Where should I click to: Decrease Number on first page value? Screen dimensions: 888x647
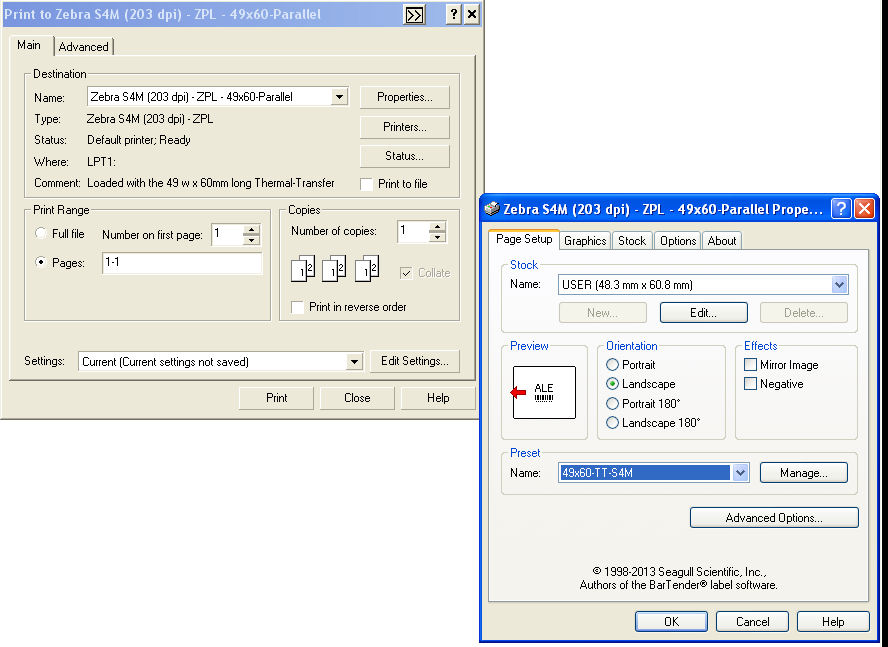click(251, 240)
